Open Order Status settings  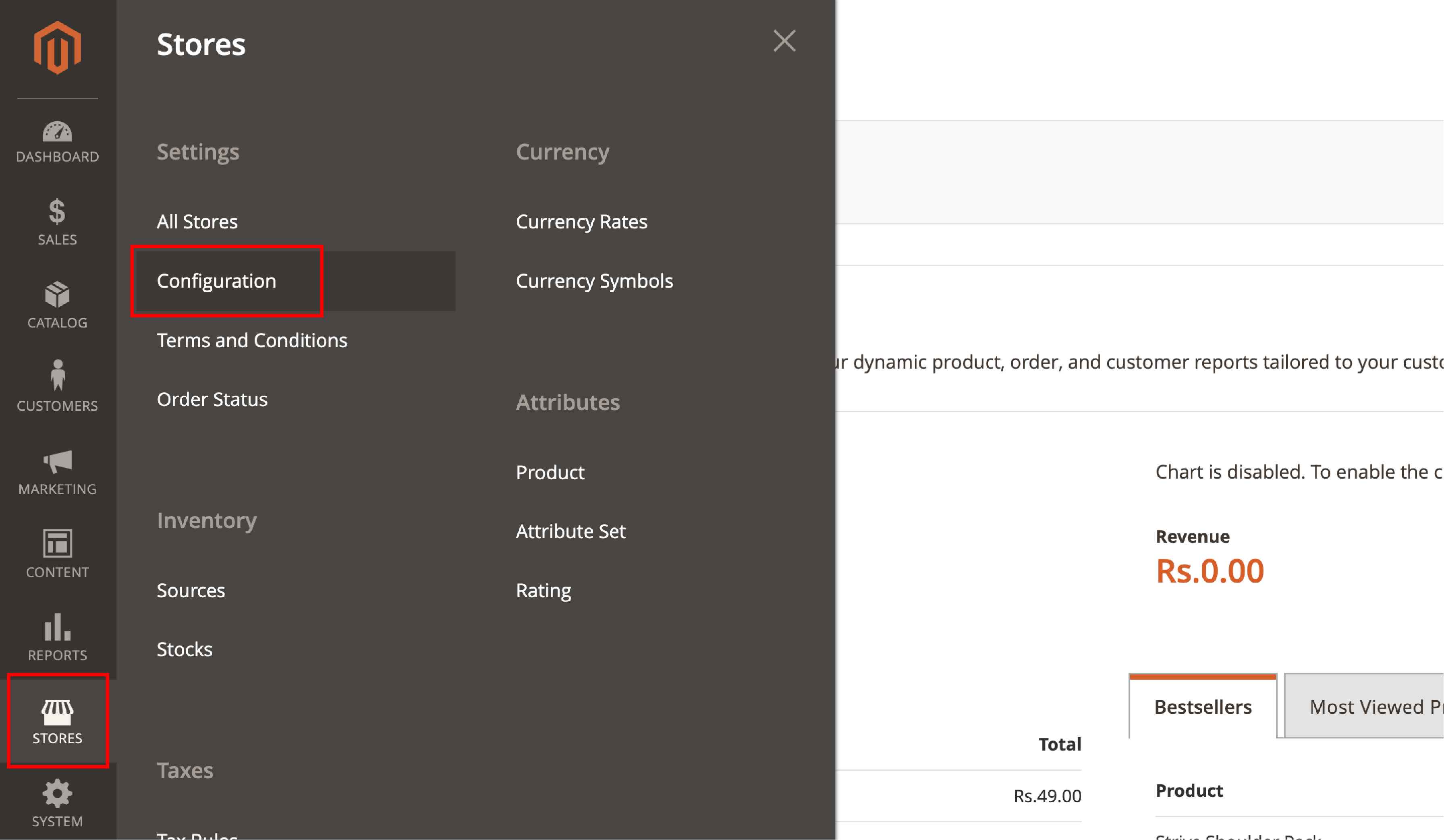212,399
